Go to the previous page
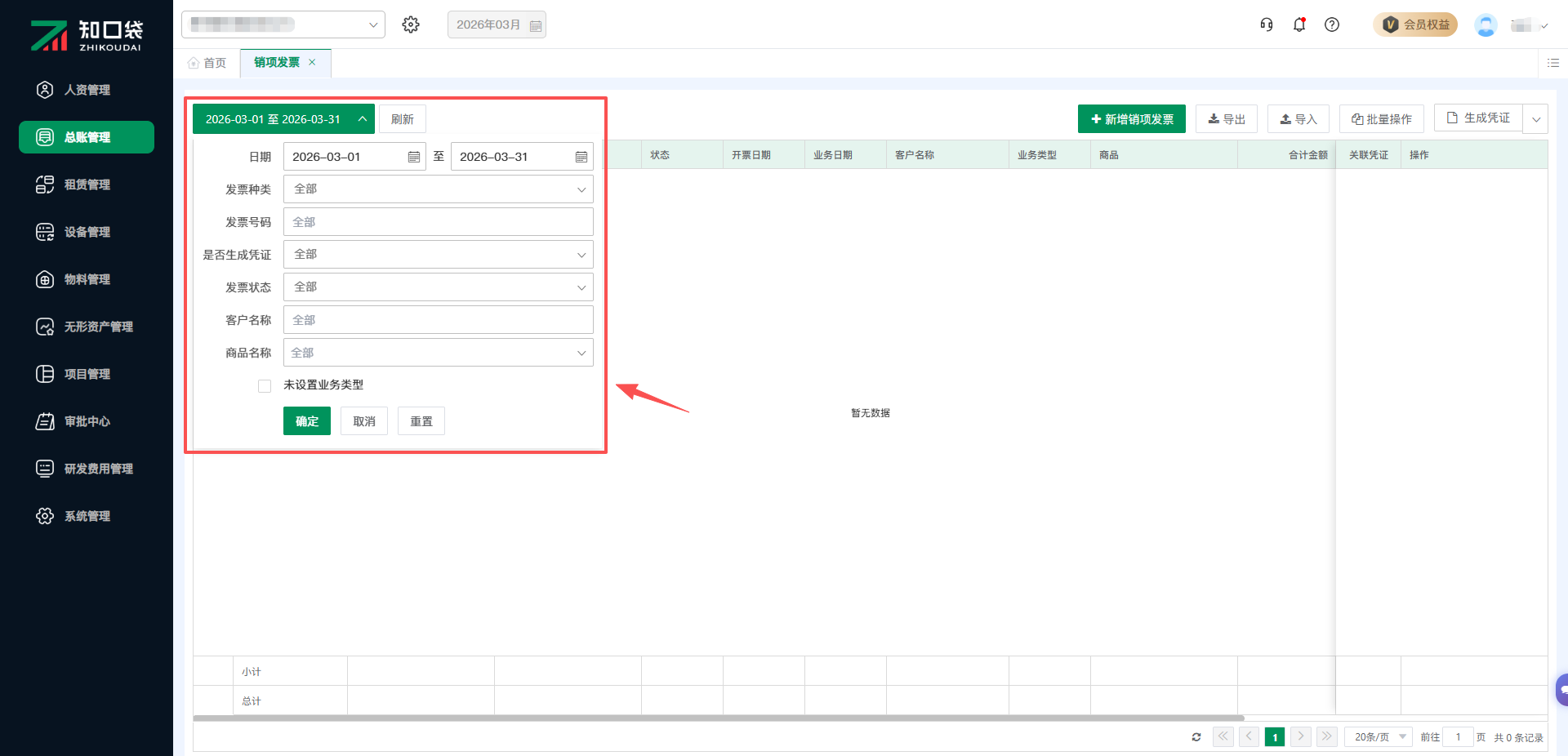This screenshot has width=1568, height=756. [x=1249, y=736]
